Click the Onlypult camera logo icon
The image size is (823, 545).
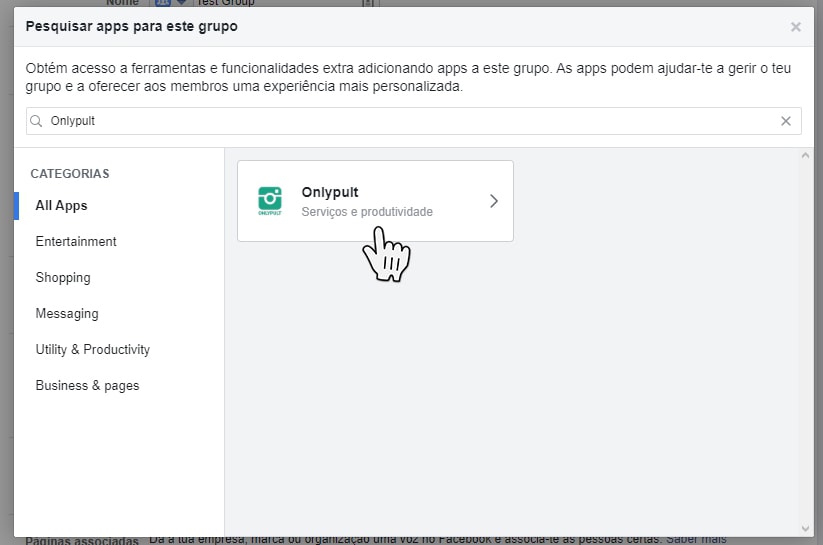click(x=269, y=201)
